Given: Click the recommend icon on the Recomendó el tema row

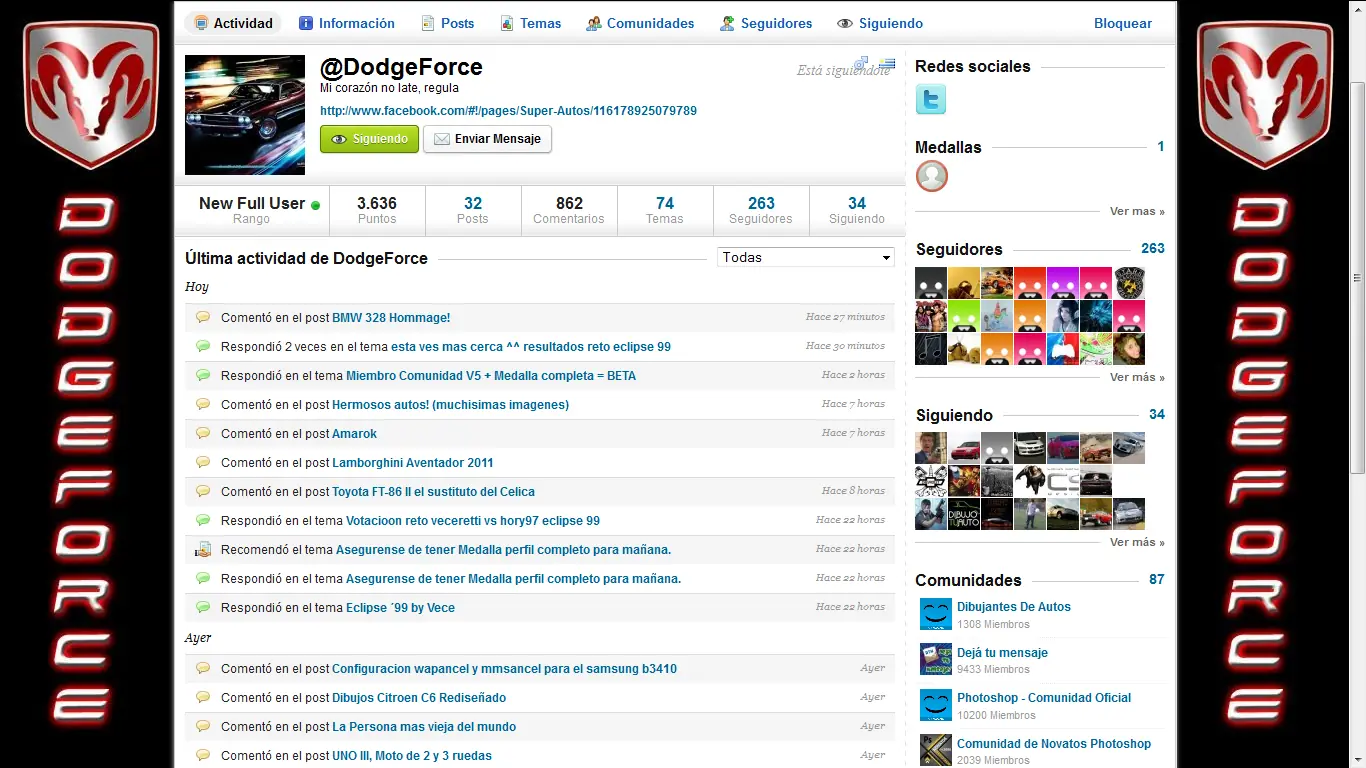Looking at the screenshot, I should pos(203,549).
